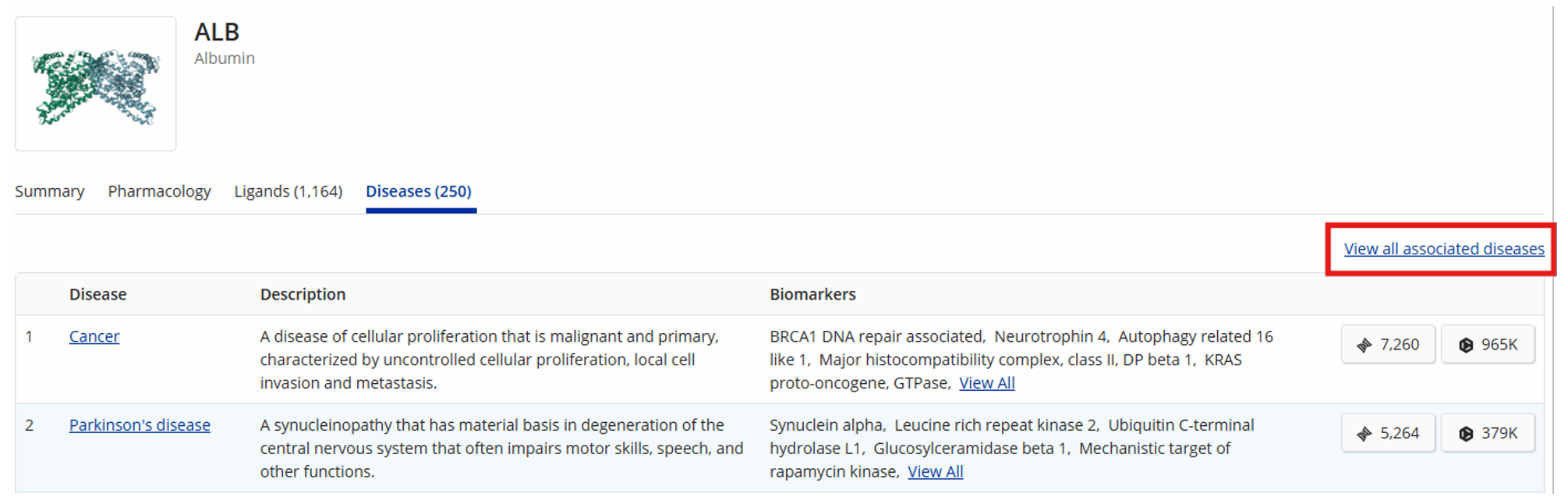Click the ALB title heading

tap(217, 32)
